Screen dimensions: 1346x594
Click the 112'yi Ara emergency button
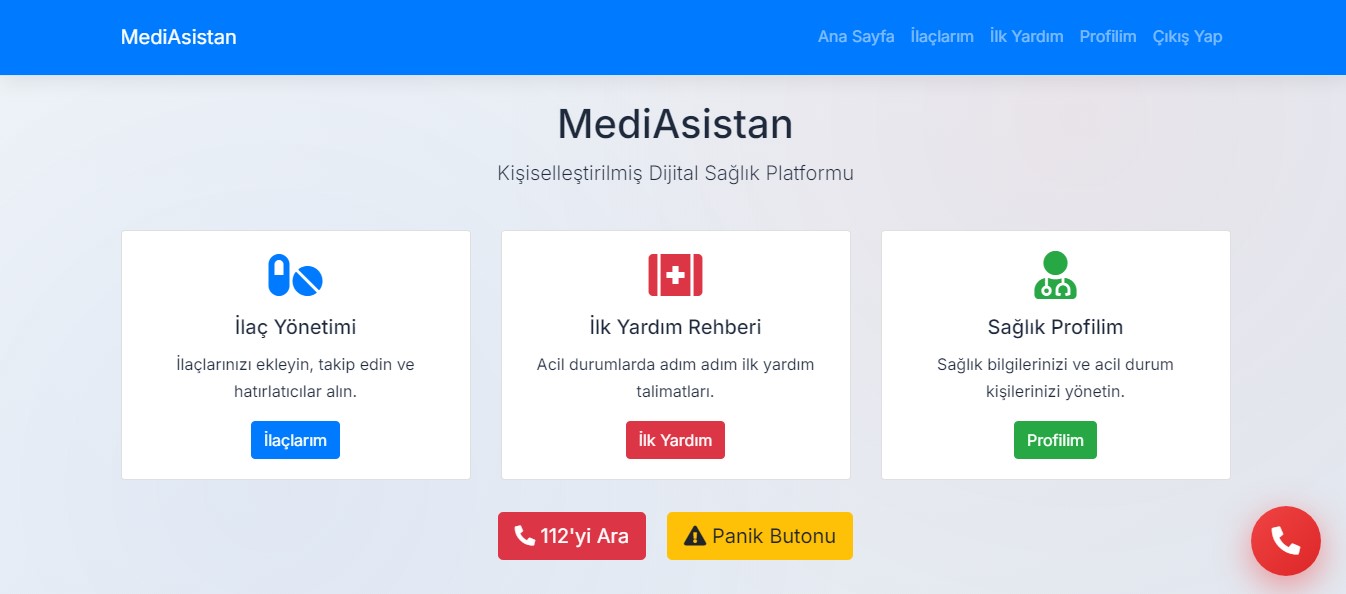(571, 536)
